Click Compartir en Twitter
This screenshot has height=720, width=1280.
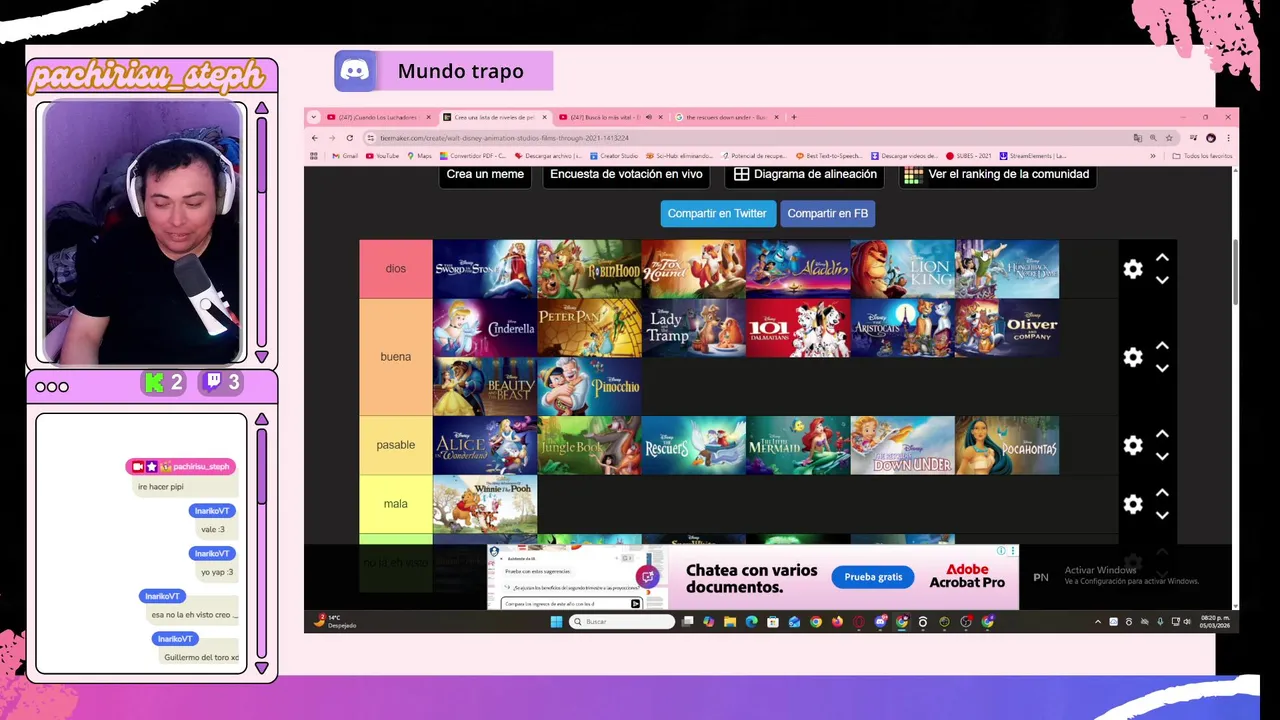tap(717, 213)
